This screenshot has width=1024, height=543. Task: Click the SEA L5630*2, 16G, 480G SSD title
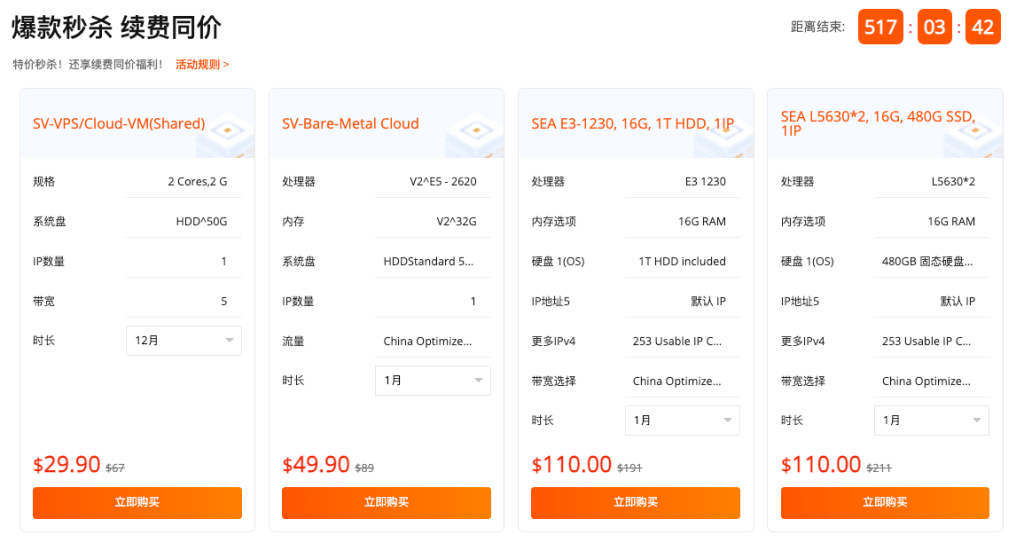[x=877, y=123]
